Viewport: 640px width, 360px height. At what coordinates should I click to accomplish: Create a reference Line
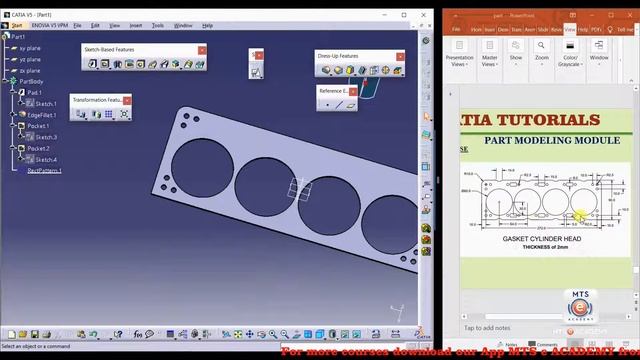pyautogui.click(x=339, y=105)
